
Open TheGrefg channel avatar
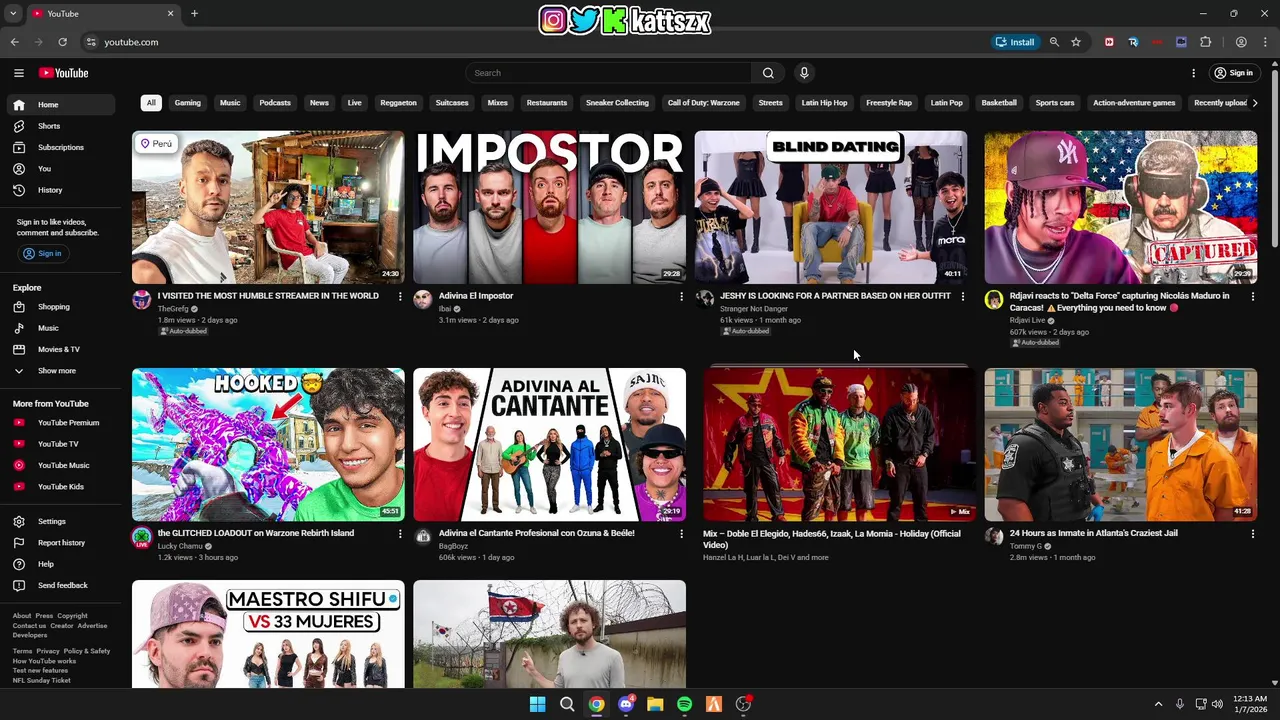(x=142, y=300)
